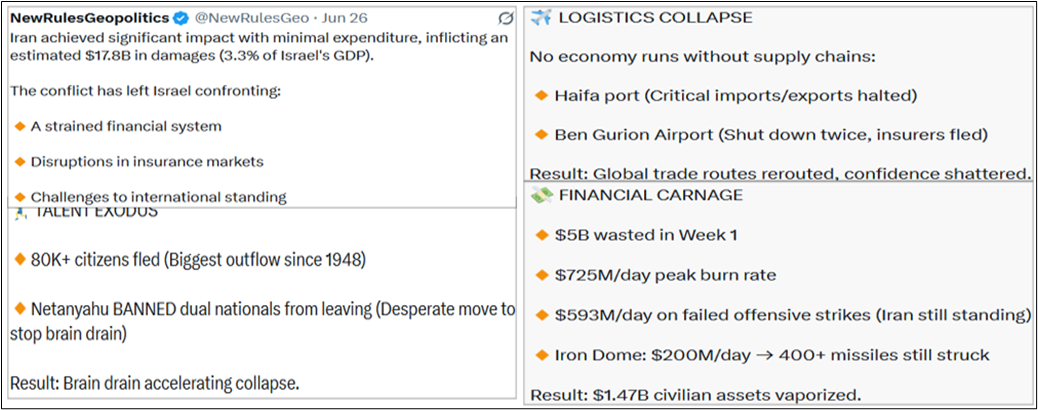Click the Netanyahu BANNED dual nationals line
Viewport: 1038px width, 410px height.
coord(264,321)
